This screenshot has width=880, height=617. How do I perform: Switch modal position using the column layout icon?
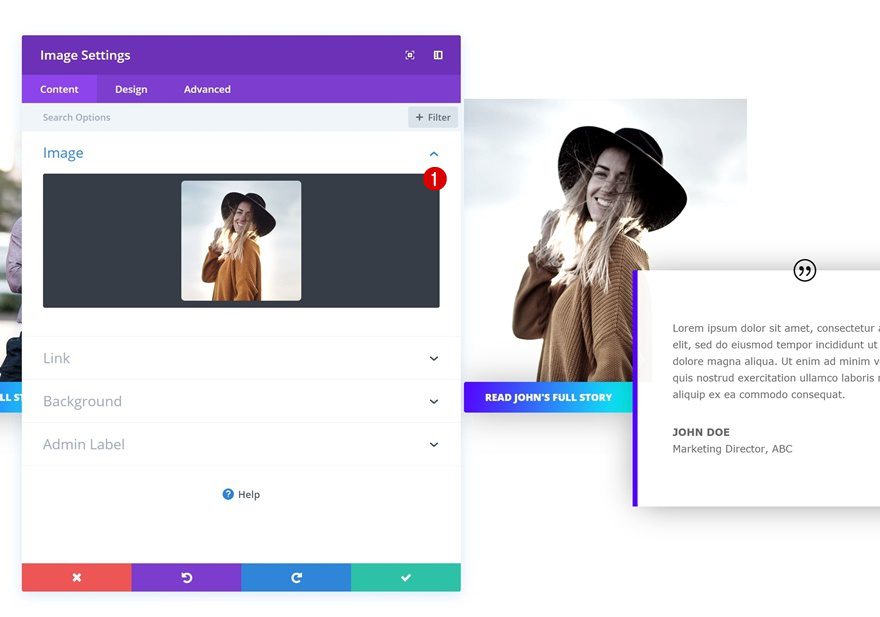click(x=437, y=55)
